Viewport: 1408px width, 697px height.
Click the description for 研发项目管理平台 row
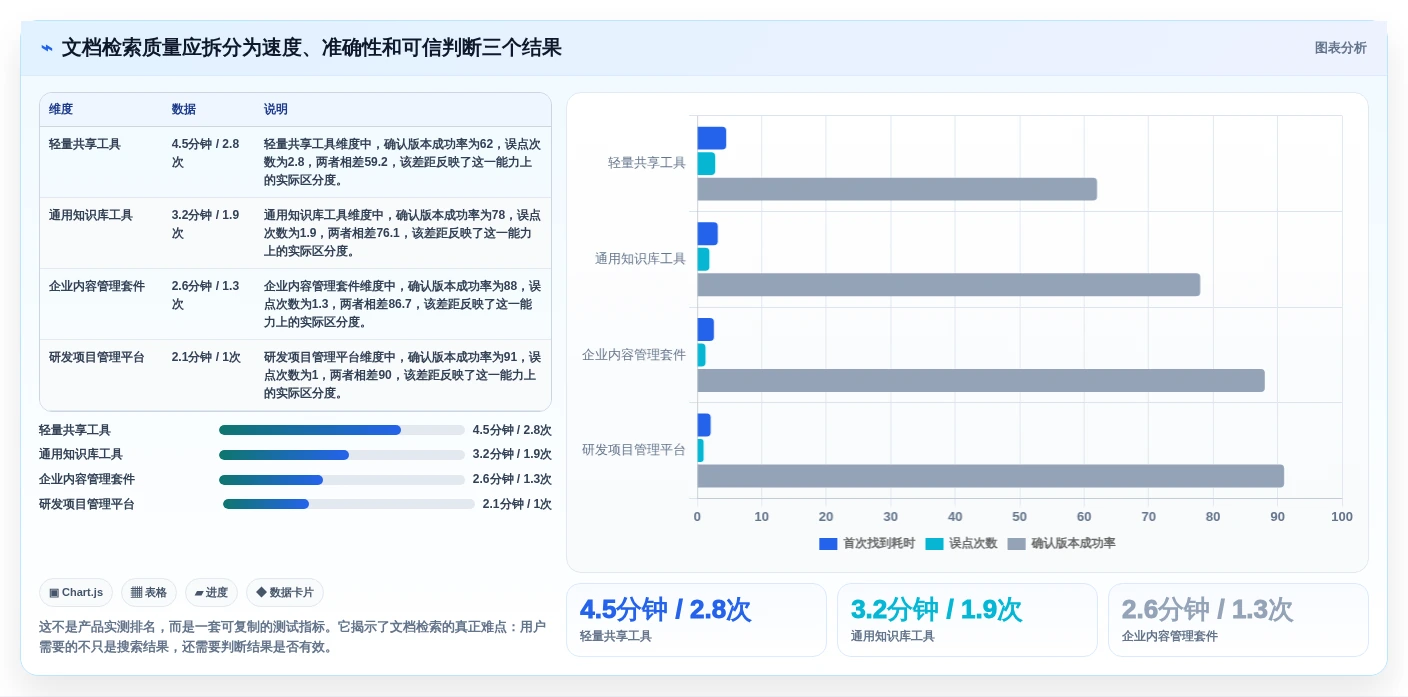pos(402,375)
